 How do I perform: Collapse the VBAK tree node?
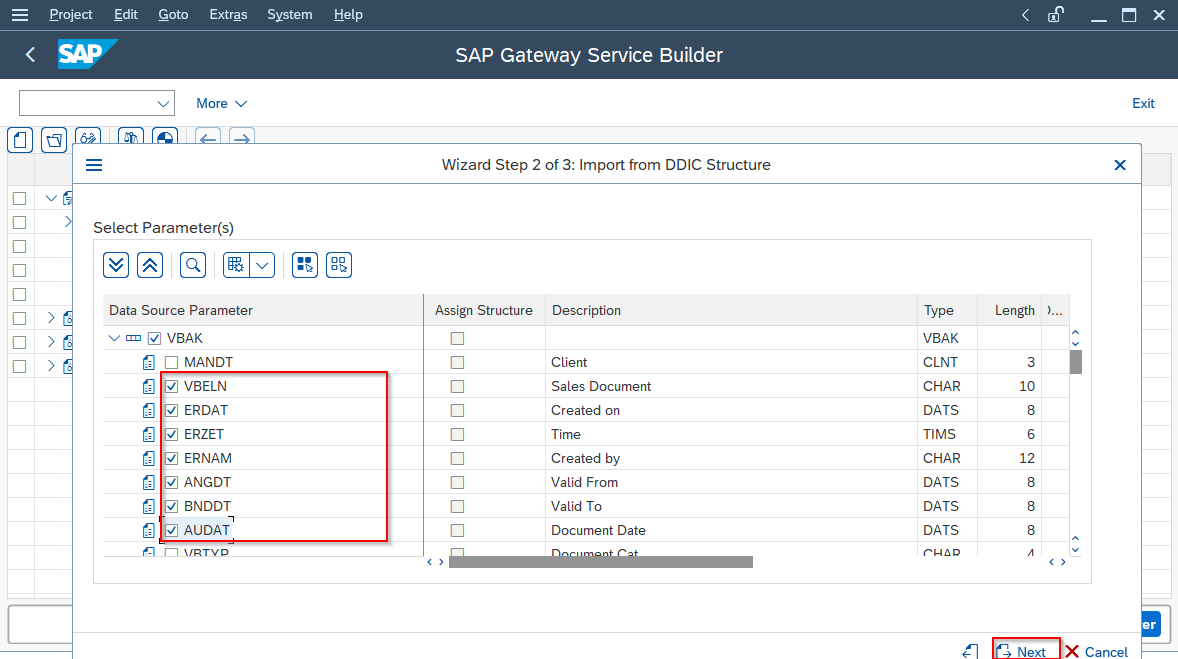(114, 338)
